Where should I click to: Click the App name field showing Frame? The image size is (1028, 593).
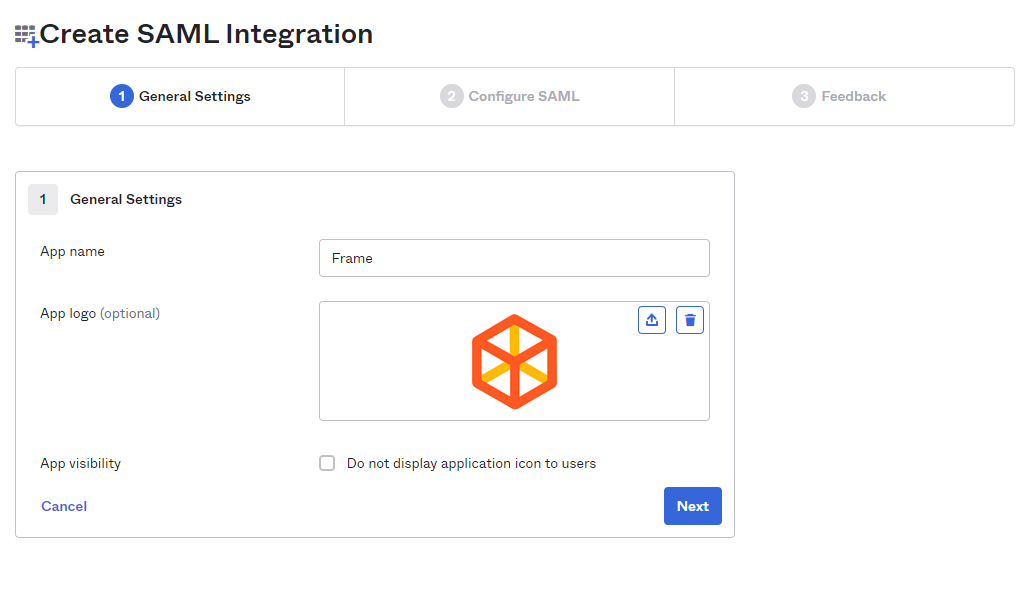[x=514, y=257]
